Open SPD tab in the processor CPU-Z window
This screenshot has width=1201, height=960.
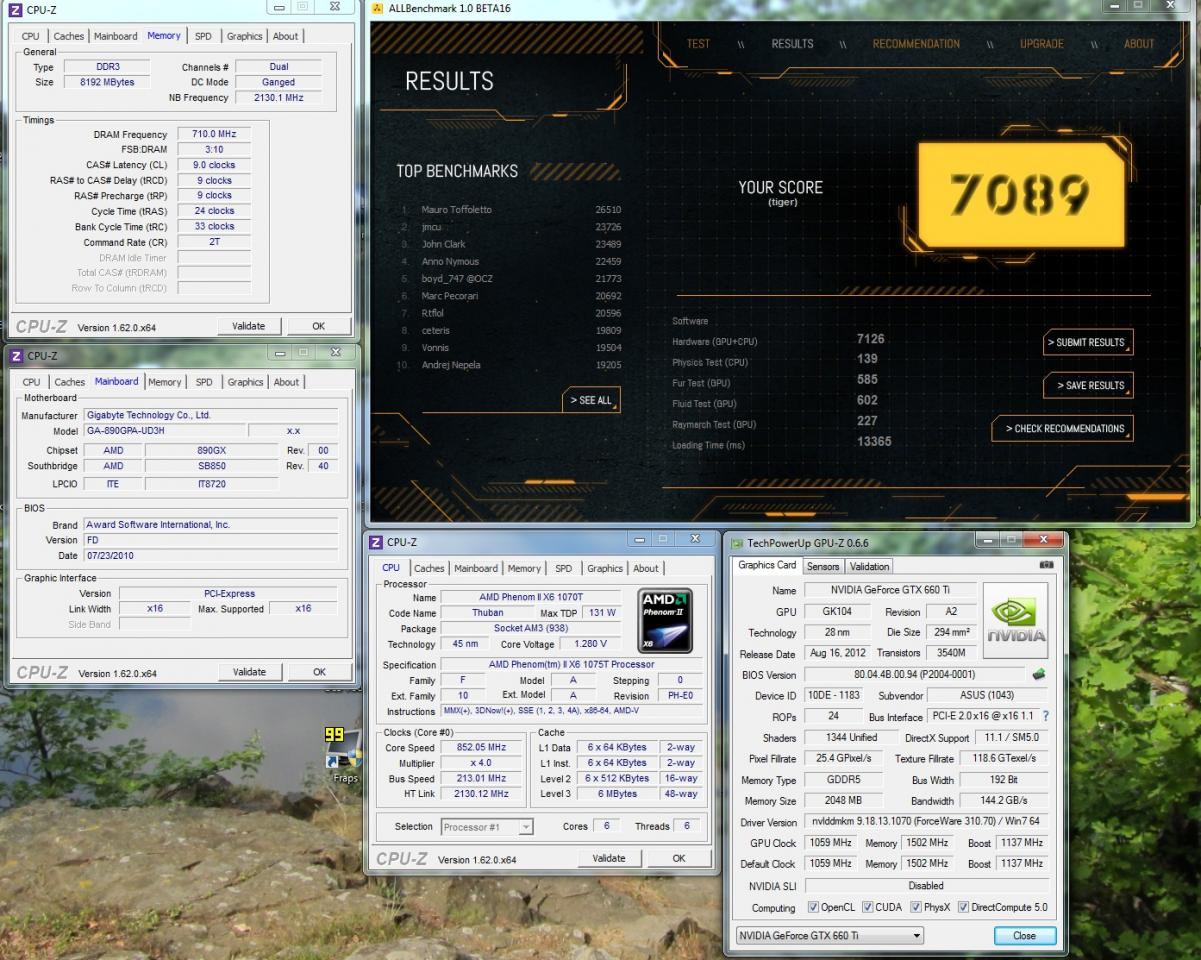(x=564, y=568)
